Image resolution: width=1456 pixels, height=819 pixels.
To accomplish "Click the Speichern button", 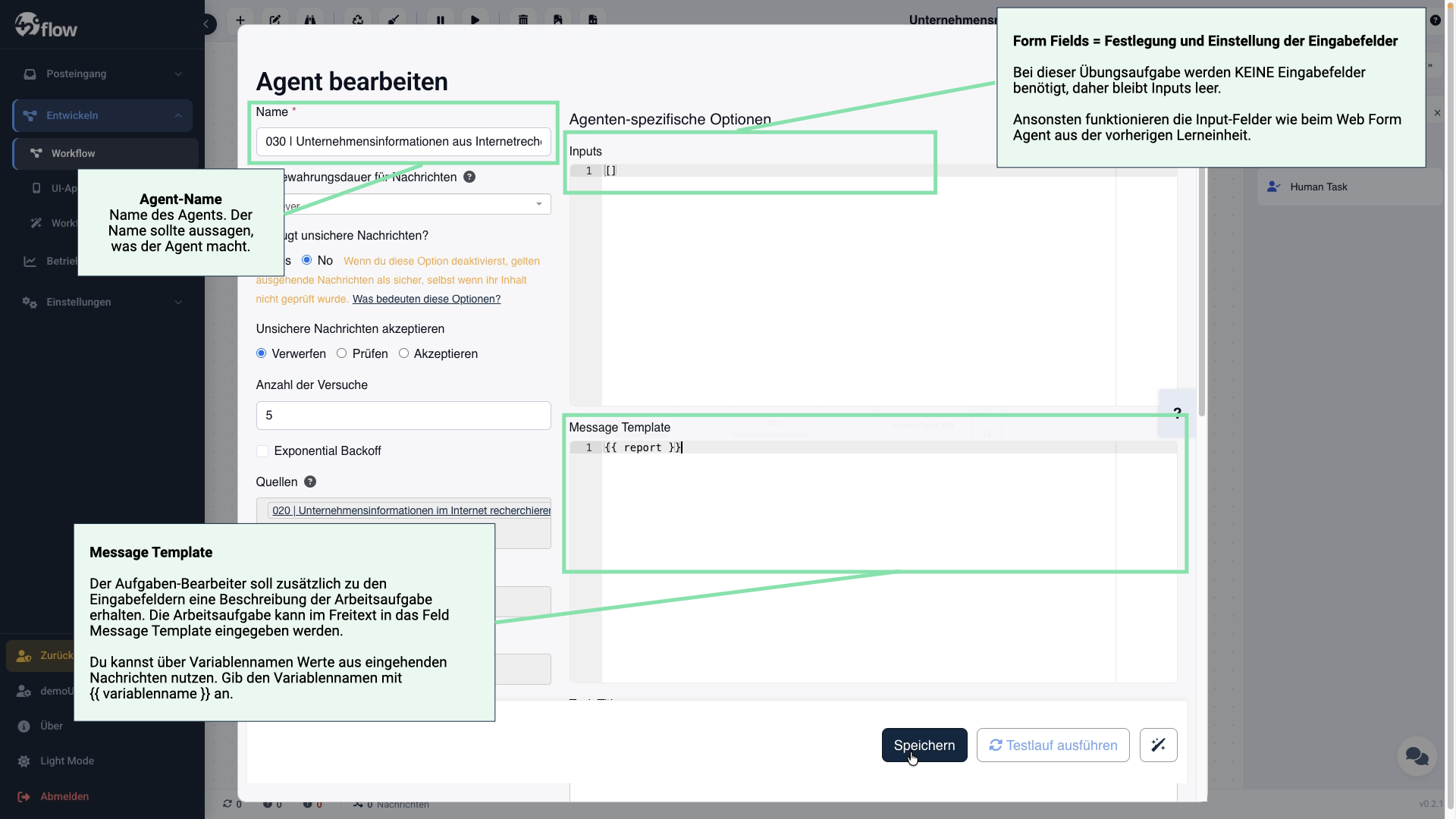I will (924, 745).
